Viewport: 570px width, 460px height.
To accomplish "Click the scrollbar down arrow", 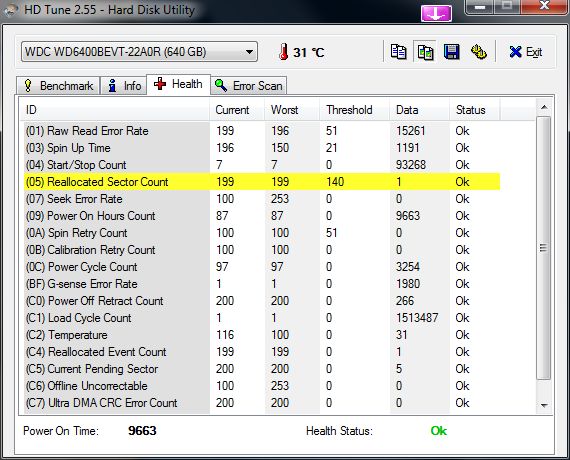I will [544, 405].
